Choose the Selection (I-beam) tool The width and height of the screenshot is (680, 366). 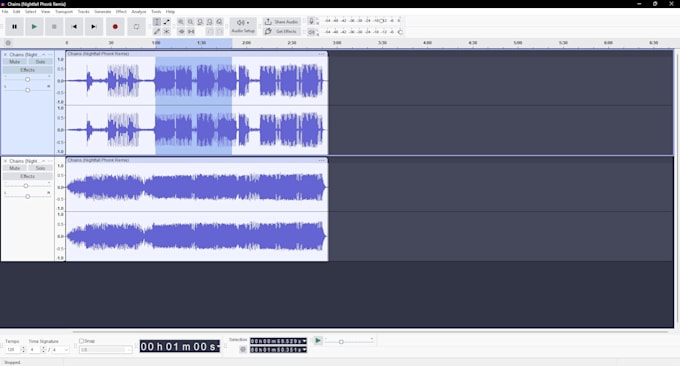(157, 22)
